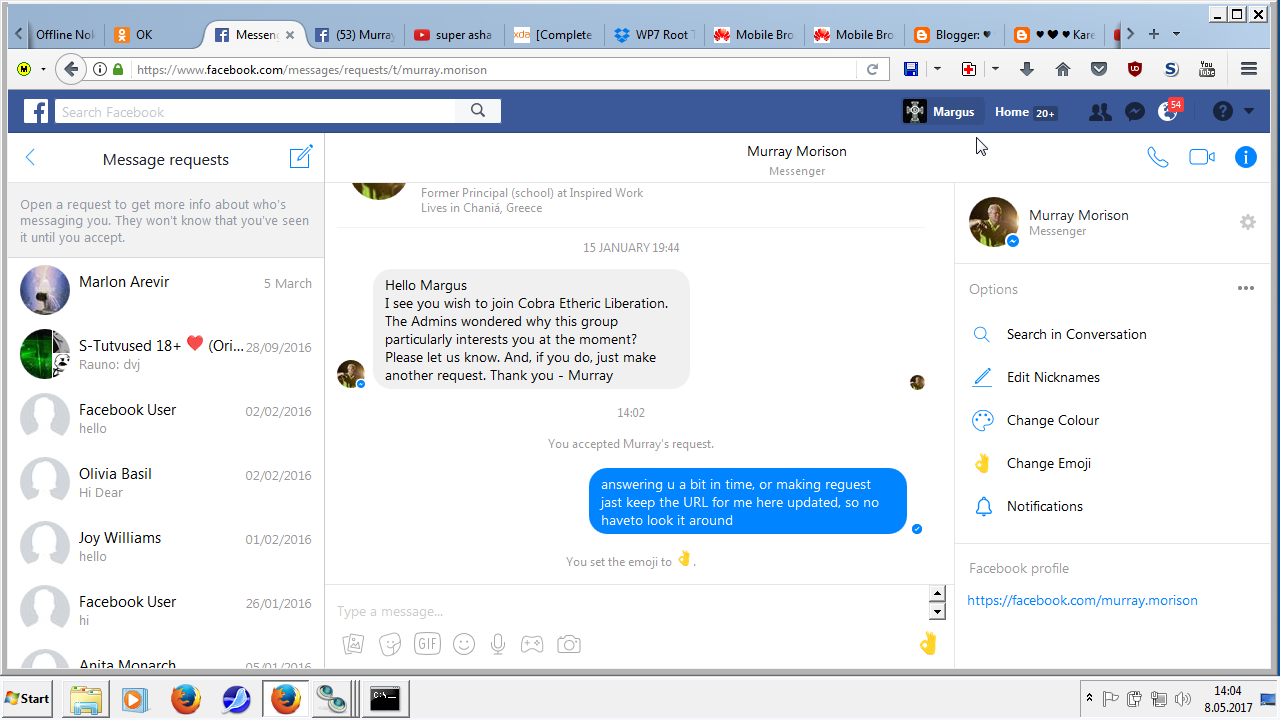Start a game from composer

532,644
